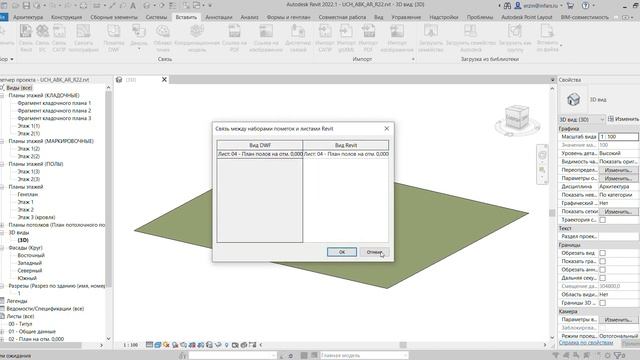
Task: Select Этаж 1 under Планы этажей
Action: (26, 202)
